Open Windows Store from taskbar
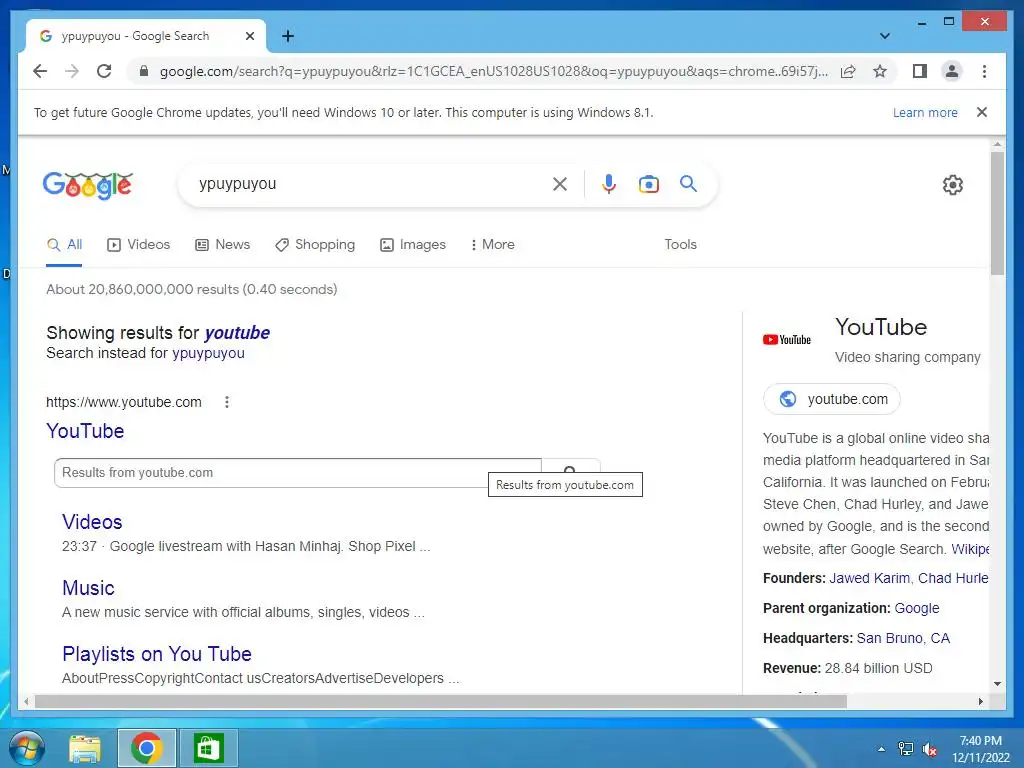The height and width of the screenshot is (768, 1024). click(208, 748)
